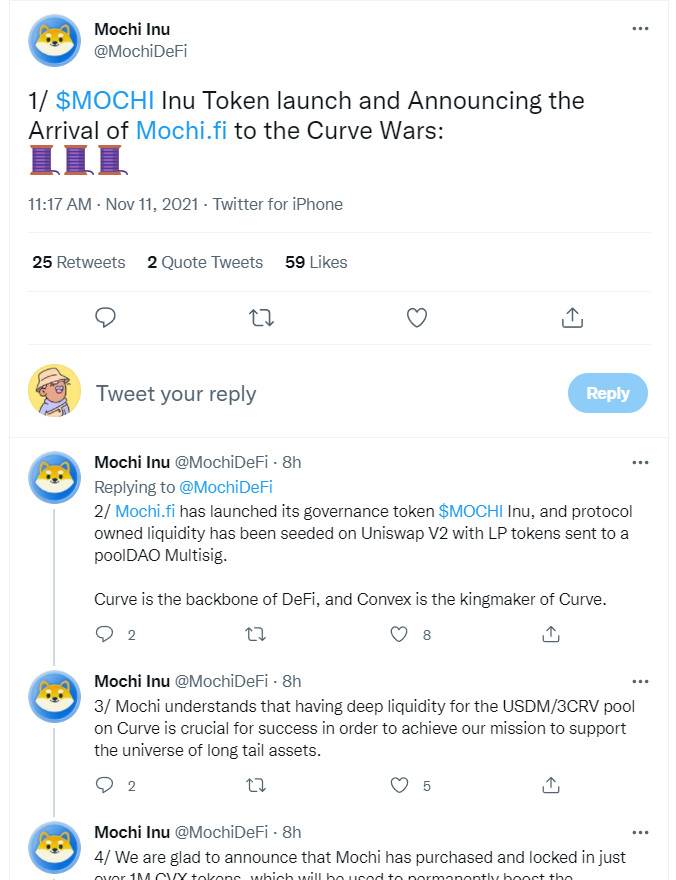Like tweet 3/ showing 5 likes
The image size is (676, 880).
[399, 785]
